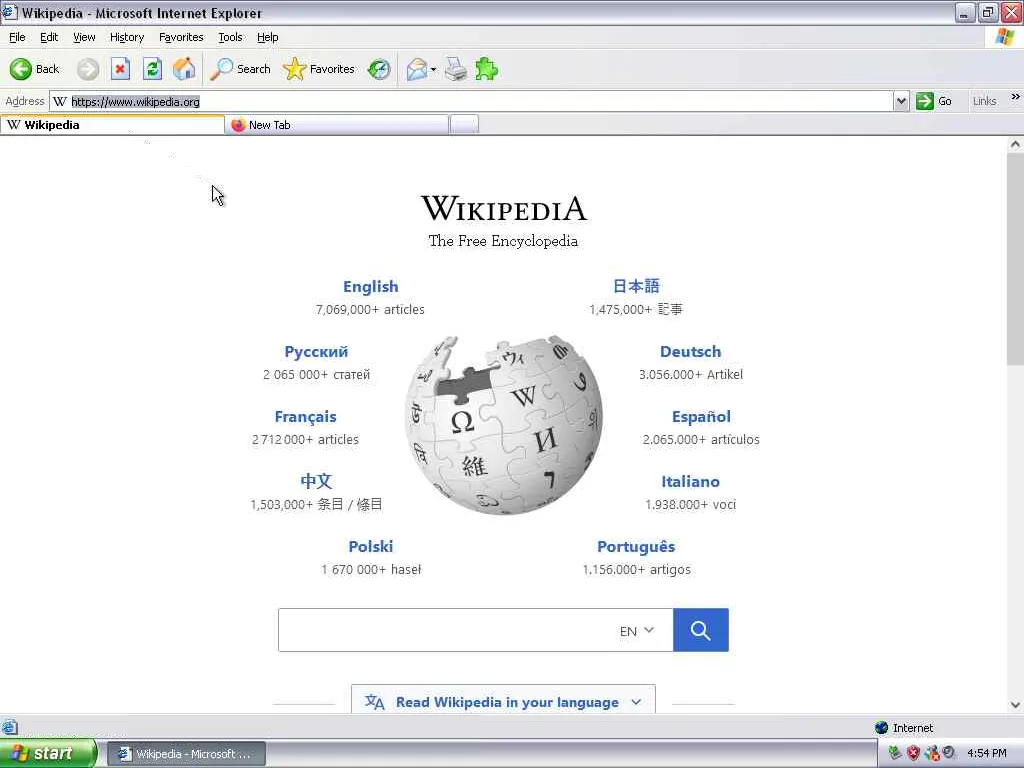Click the Firefox icon on New Tab
1024x768 pixels.
pos(238,125)
